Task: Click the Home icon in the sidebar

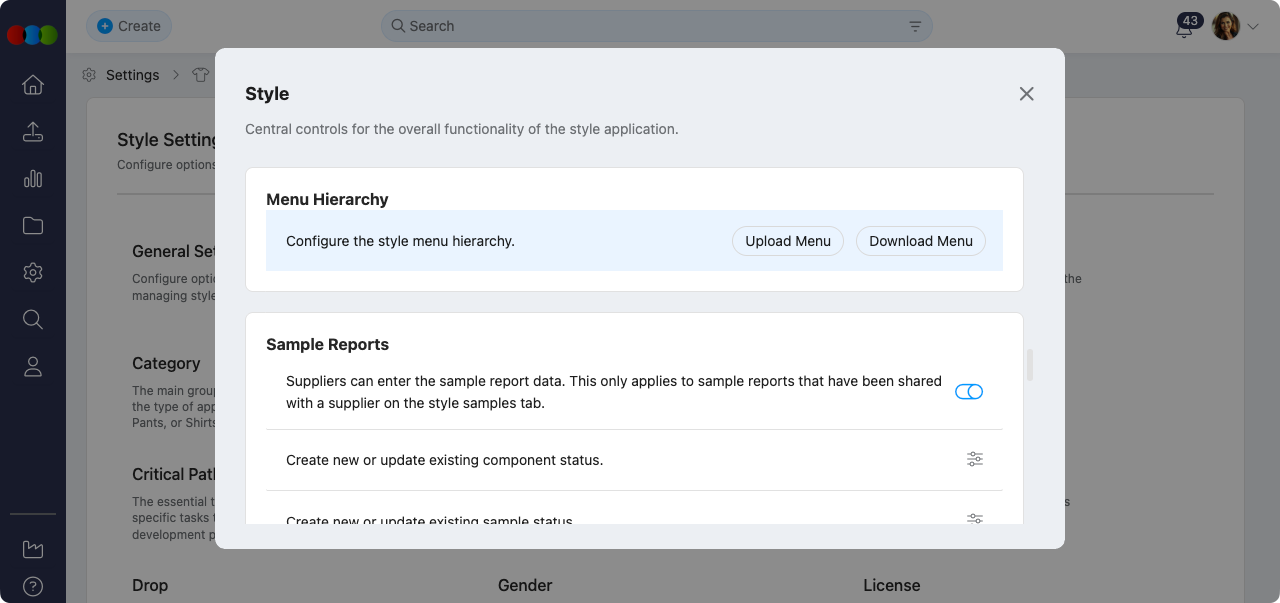Action: 33,85
